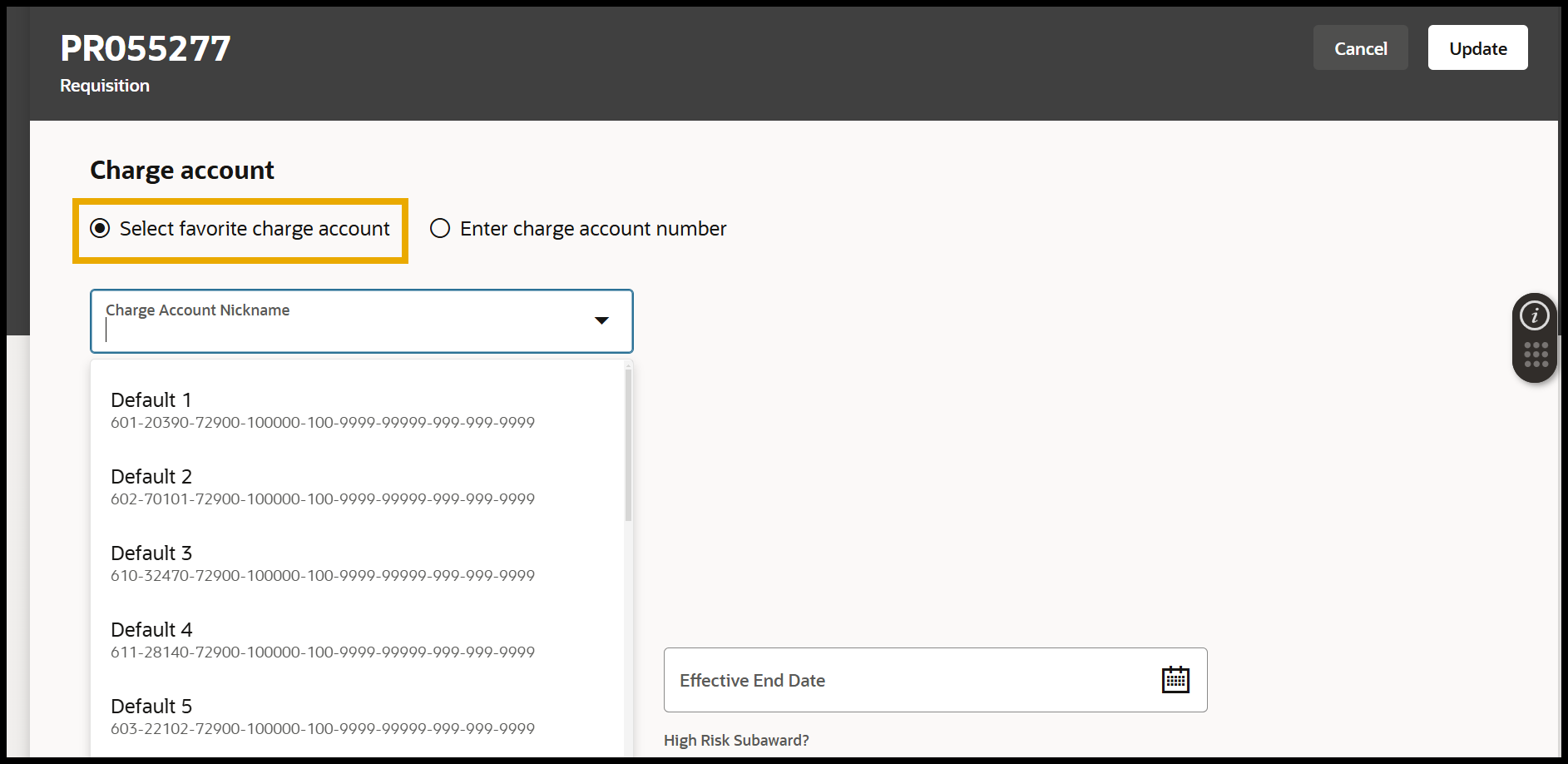Click the dropdown list's vertical scrollbar
The height and width of the screenshot is (764, 1568).
[628, 445]
